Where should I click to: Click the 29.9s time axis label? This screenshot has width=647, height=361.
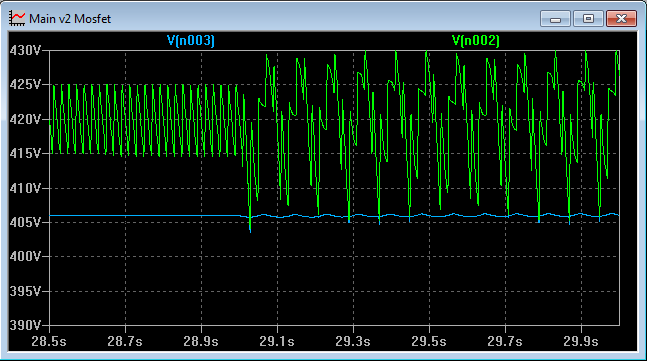(x=581, y=342)
